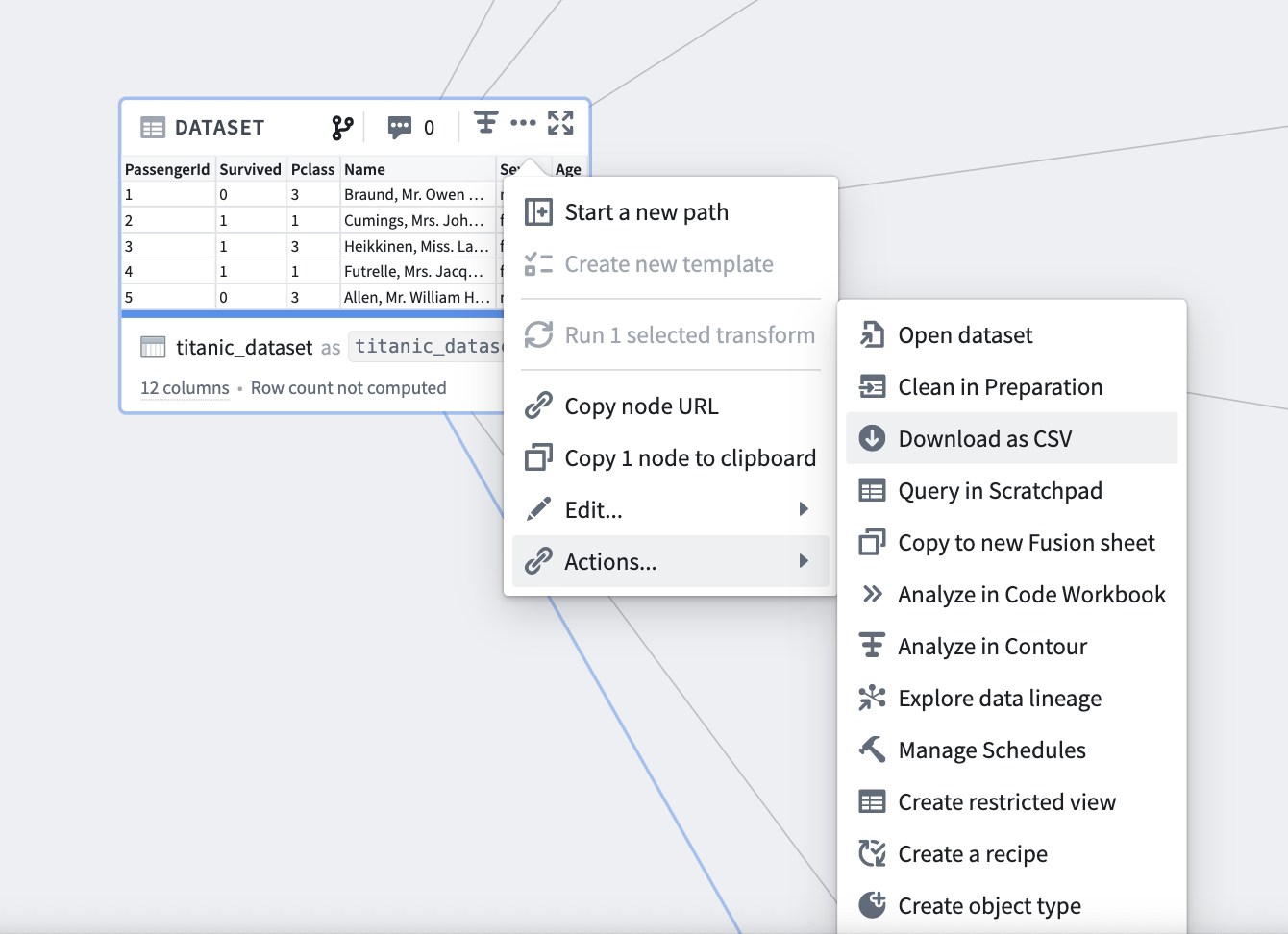The image size is (1288, 934).
Task: Click the hammer icon for Manage Schedules
Action: click(x=872, y=750)
